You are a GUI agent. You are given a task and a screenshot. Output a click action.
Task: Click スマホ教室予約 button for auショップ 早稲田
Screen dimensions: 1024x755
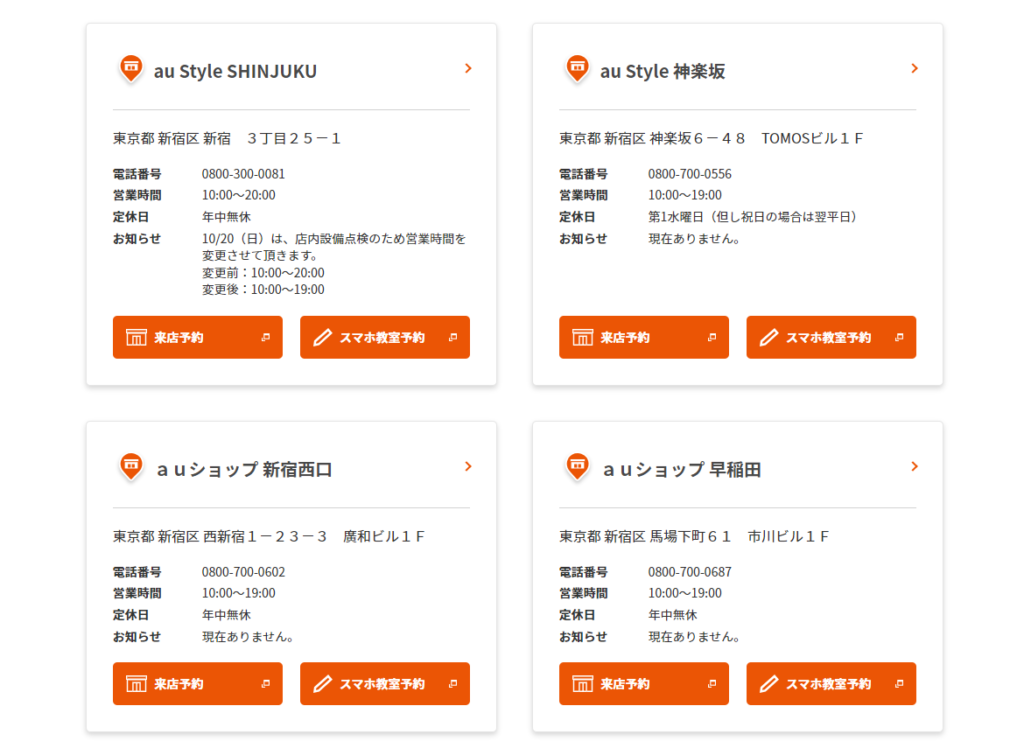831,684
